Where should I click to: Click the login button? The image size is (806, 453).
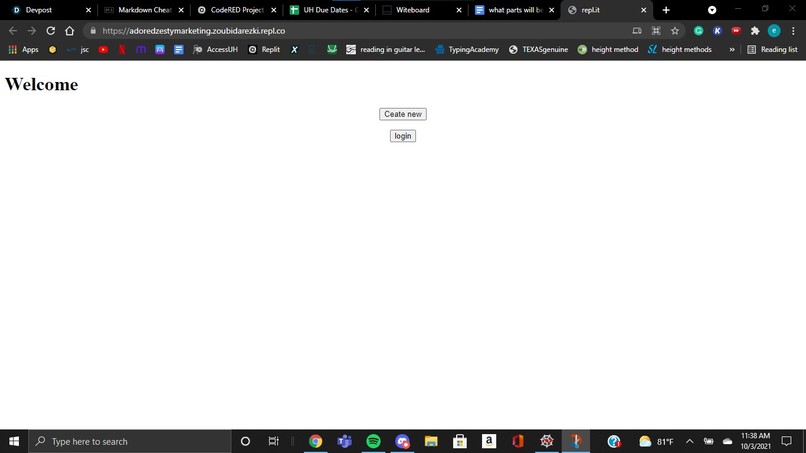point(402,136)
